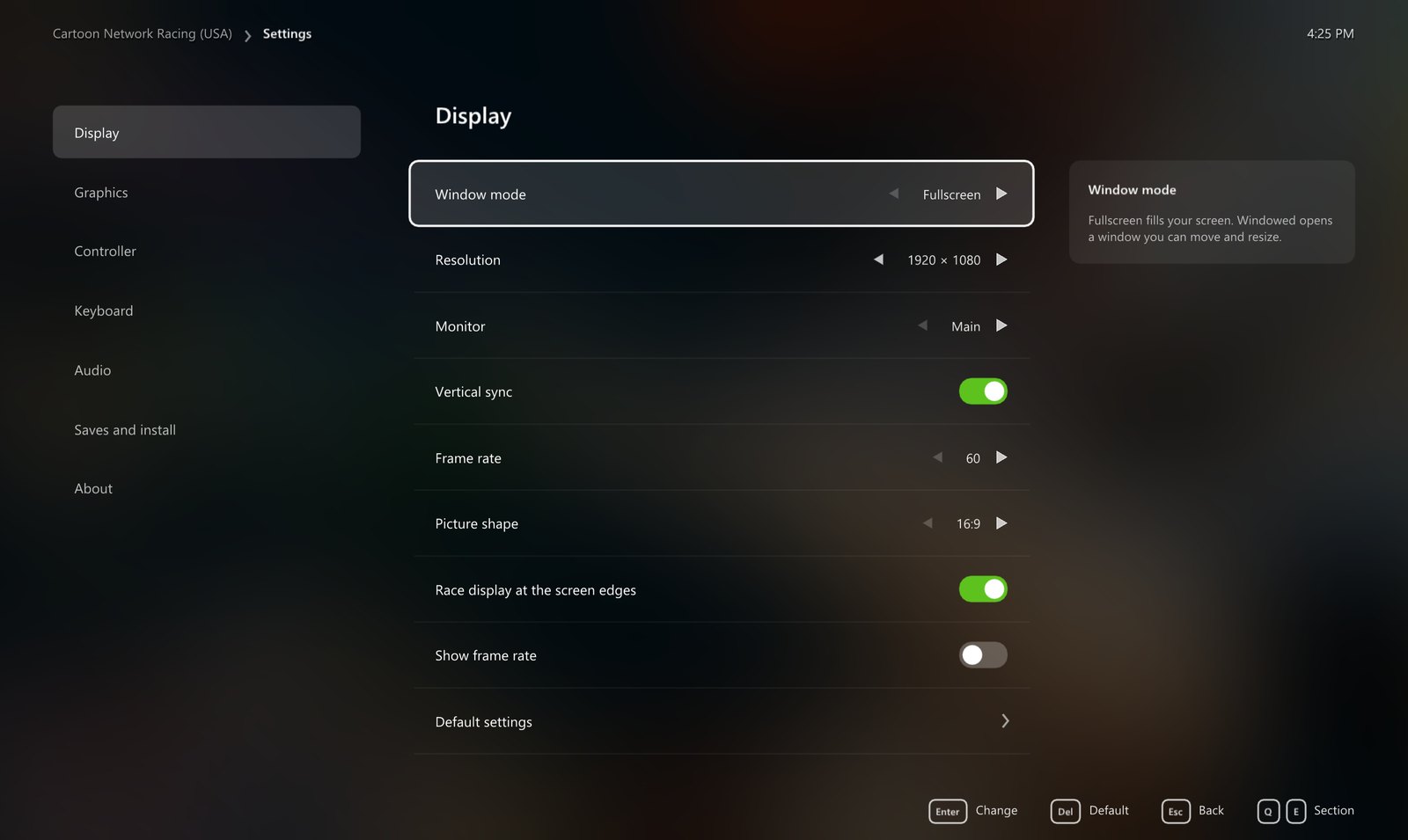The width and height of the screenshot is (1408, 840).
Task: Click the Section label in footer
Action: coord(1334,810)
